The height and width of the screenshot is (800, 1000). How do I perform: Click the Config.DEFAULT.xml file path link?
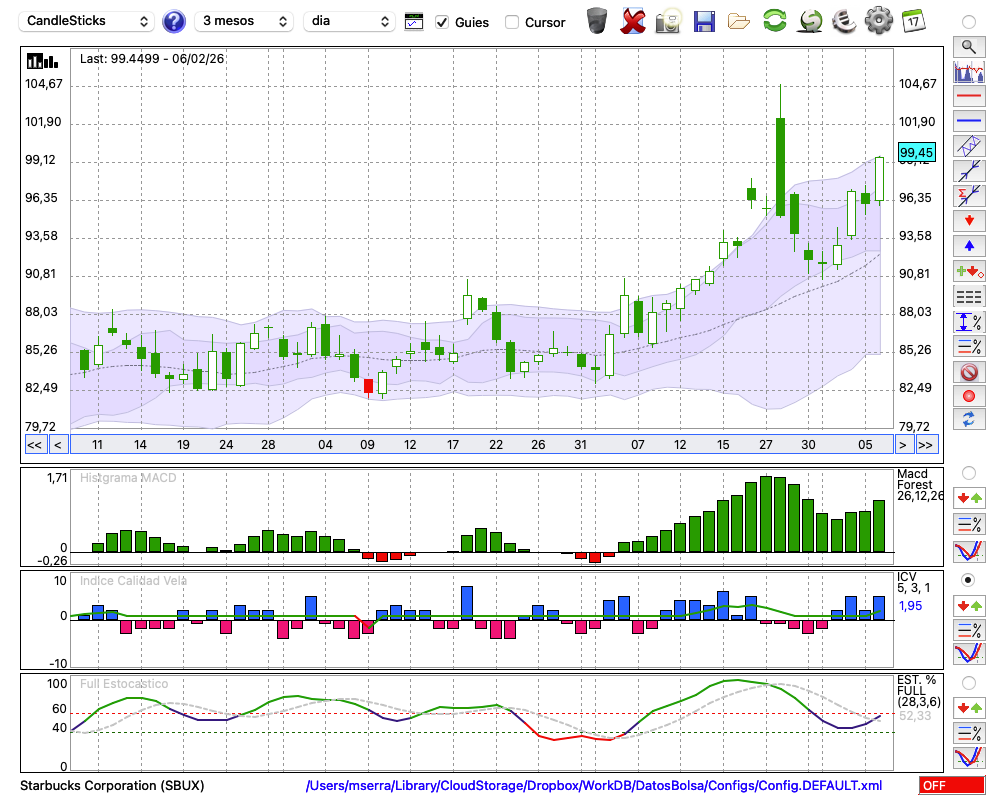[594, 786]
